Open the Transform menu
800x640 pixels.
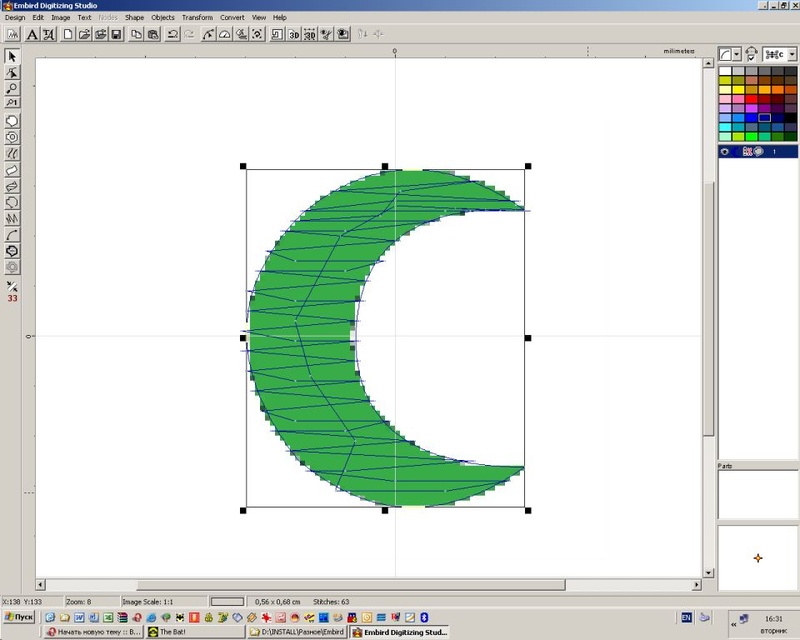pyautogui.click(x=197, y=18)
